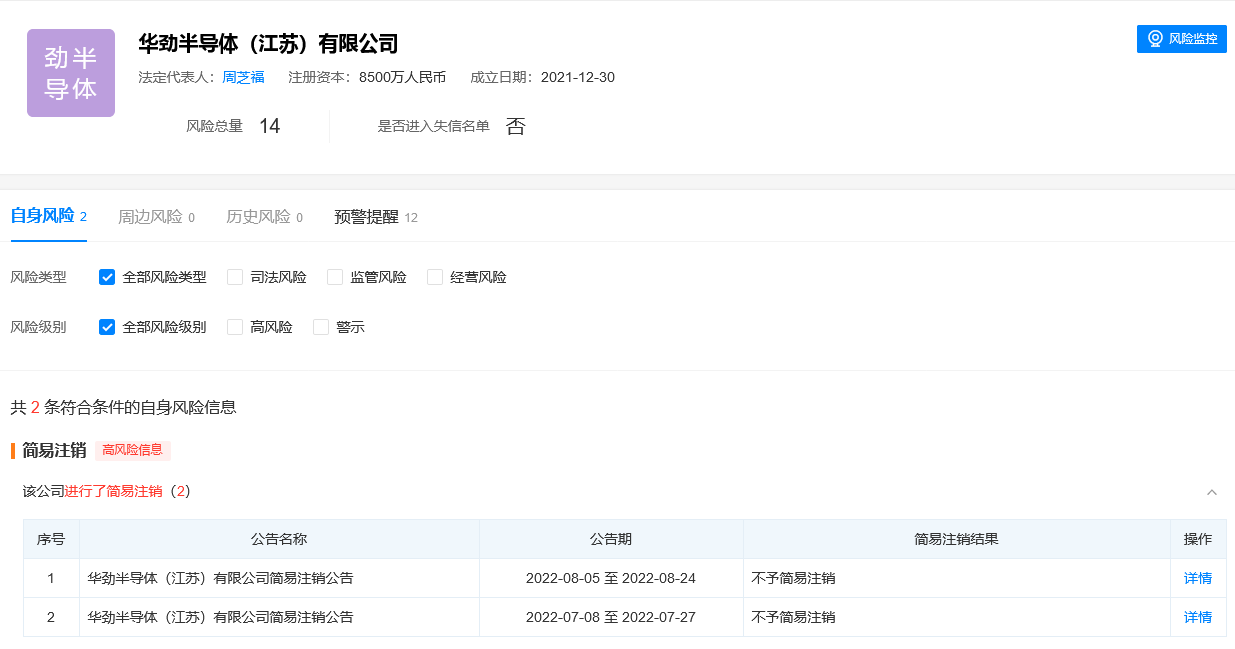
Task: Check the 经营风险 checkbox
Action: pyautogui.click(x=435, y=277)
